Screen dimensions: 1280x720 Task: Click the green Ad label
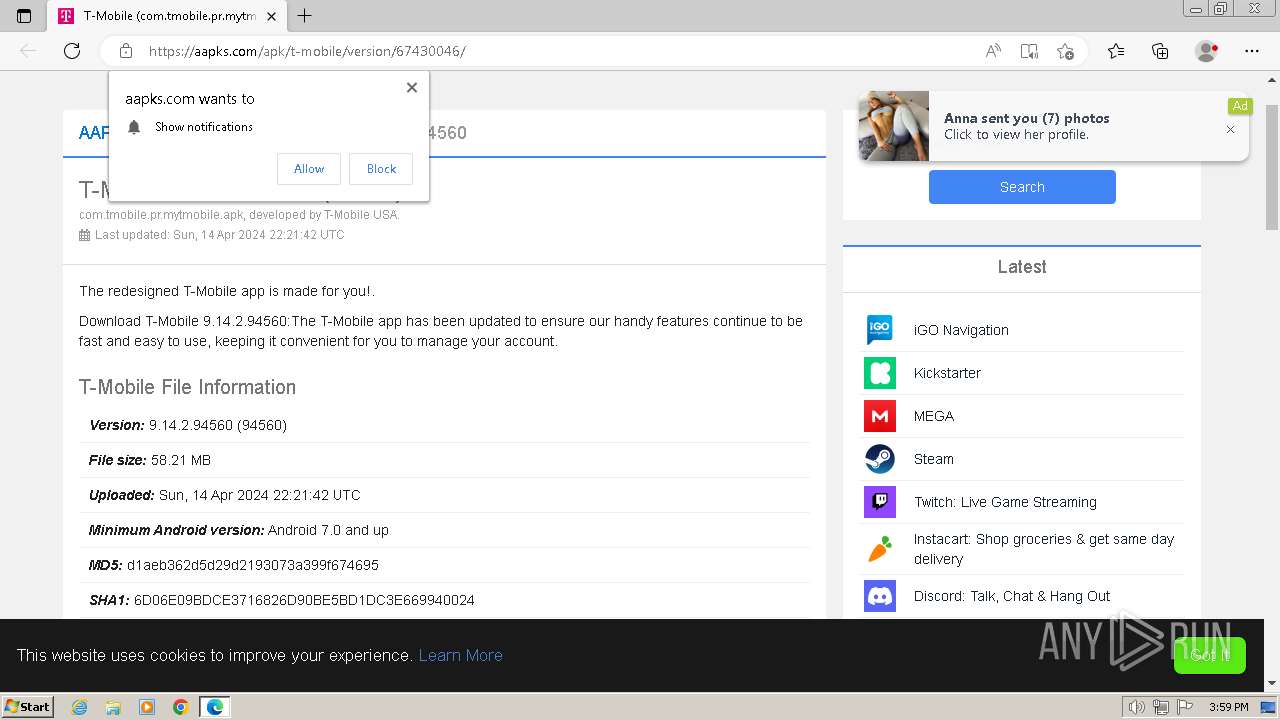point(1240,106)
